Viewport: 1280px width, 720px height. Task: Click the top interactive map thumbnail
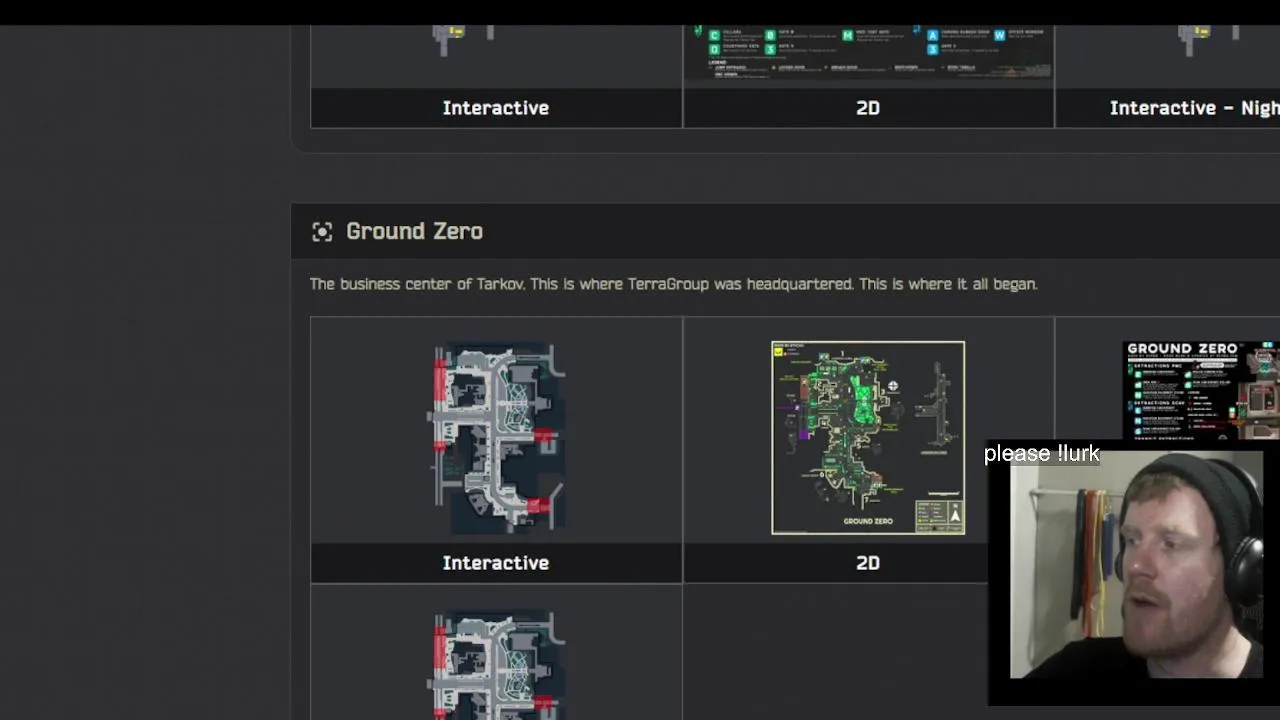(464, 40)
